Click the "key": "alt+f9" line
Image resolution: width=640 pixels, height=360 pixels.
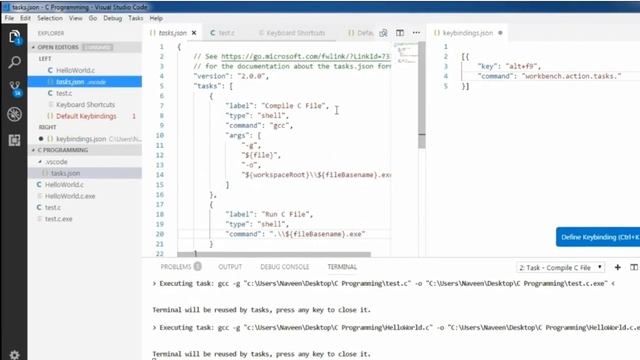(x=509, y=66)
